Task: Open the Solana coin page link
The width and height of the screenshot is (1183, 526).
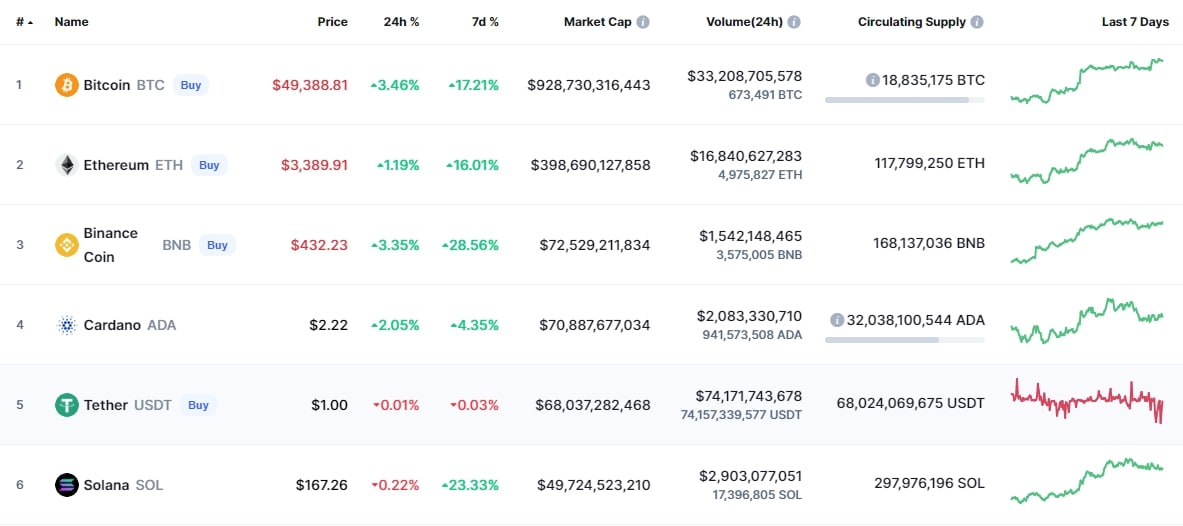Action: click(x=106, y=485)
